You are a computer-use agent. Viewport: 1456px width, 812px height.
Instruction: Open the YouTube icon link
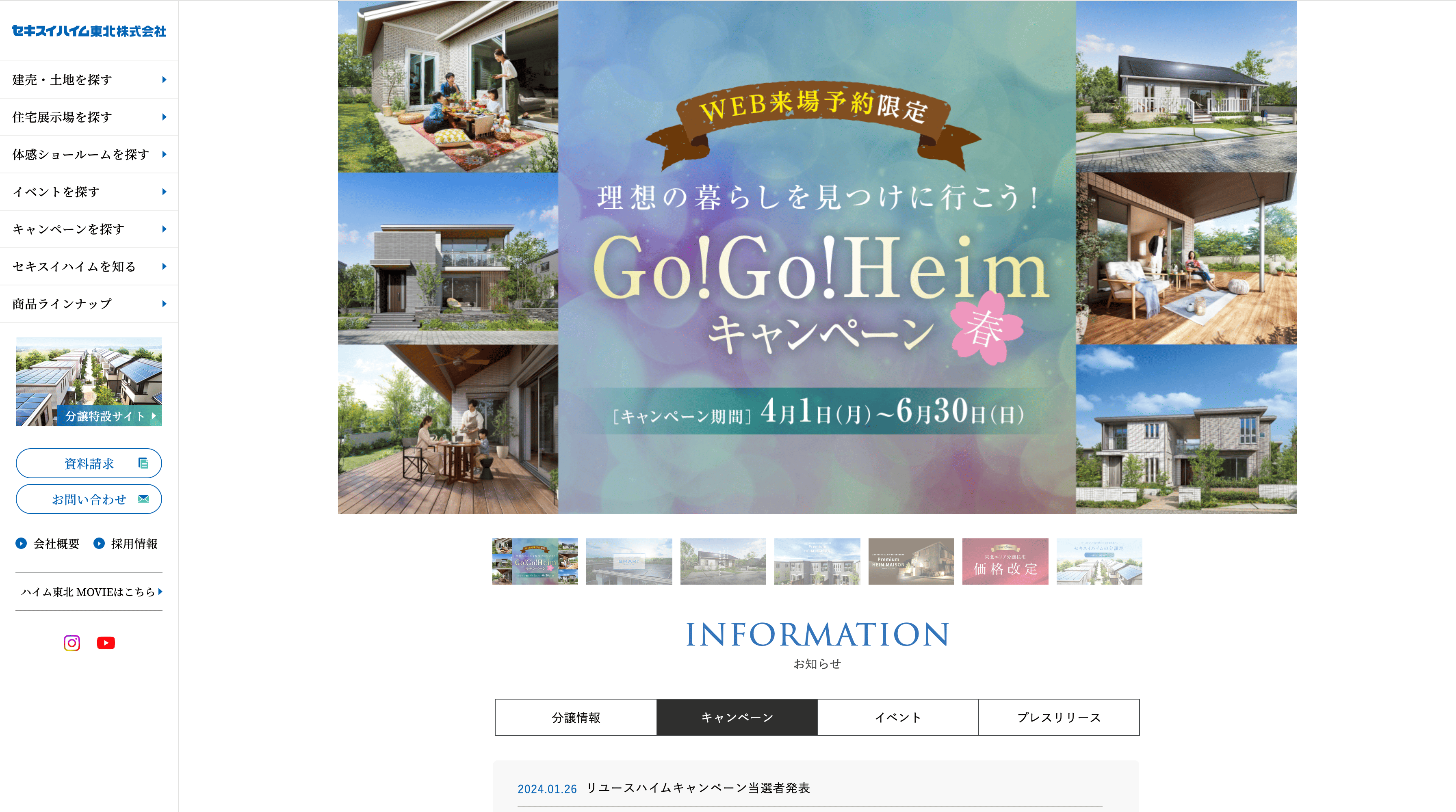coord(106,643)
